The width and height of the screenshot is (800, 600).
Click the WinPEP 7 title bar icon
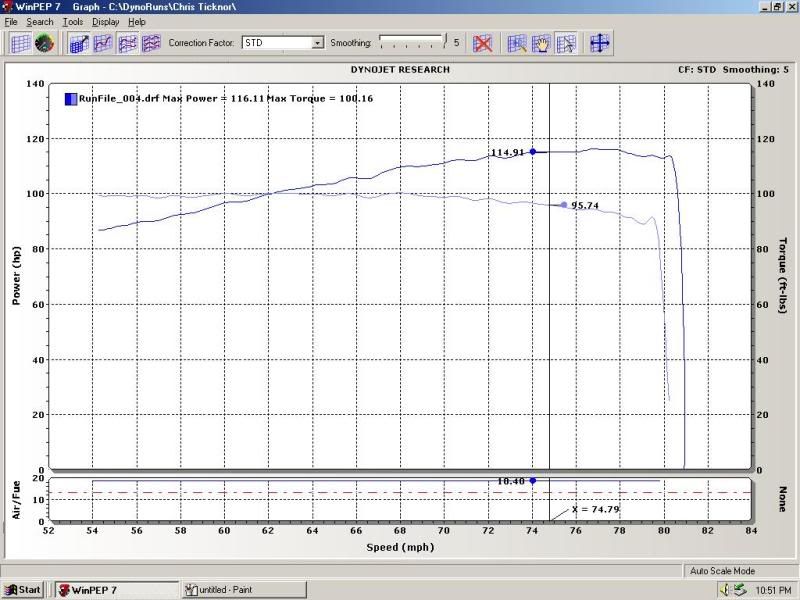7,7
